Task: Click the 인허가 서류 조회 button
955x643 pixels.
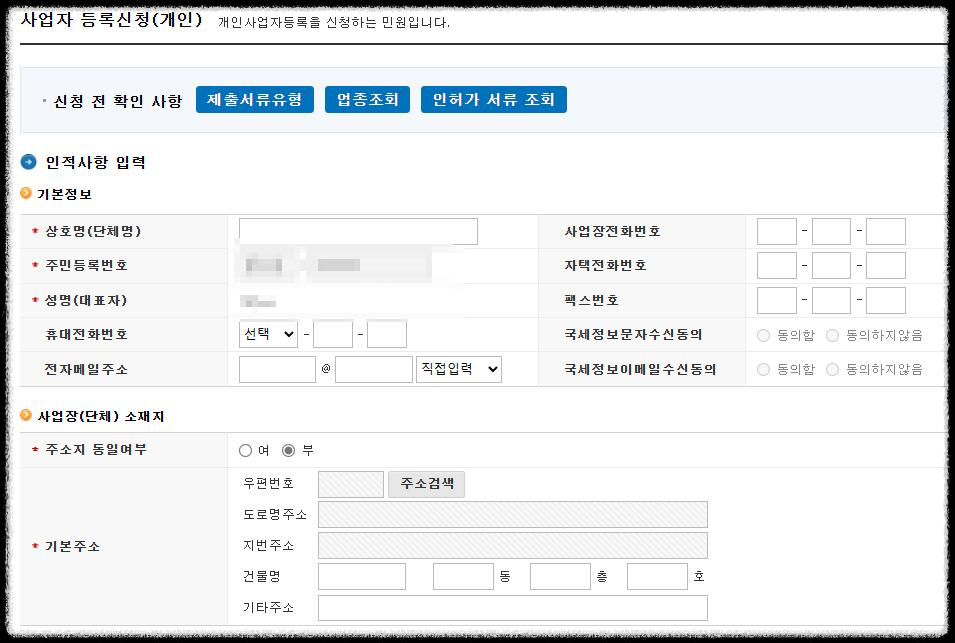Action: [x=494, y=99]
